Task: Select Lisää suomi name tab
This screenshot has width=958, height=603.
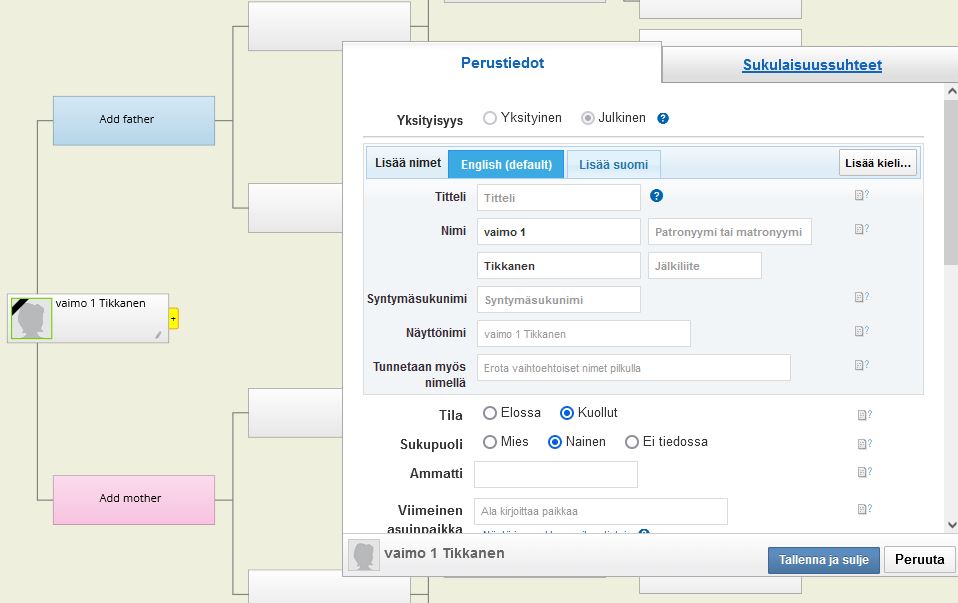Action: click(x=613, y=164)
